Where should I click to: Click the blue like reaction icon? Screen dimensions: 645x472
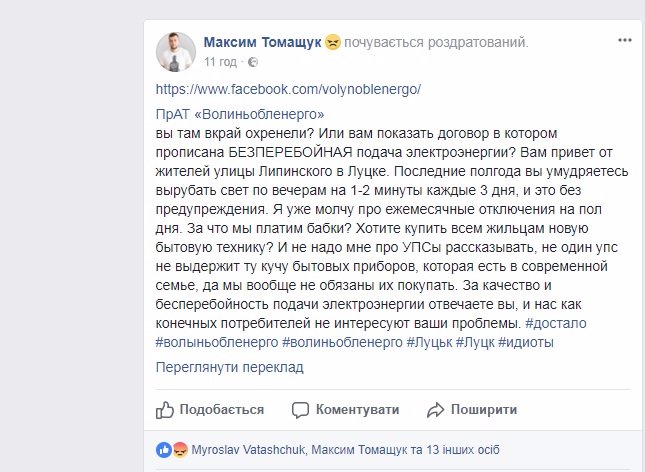click(x=164, y=450)
